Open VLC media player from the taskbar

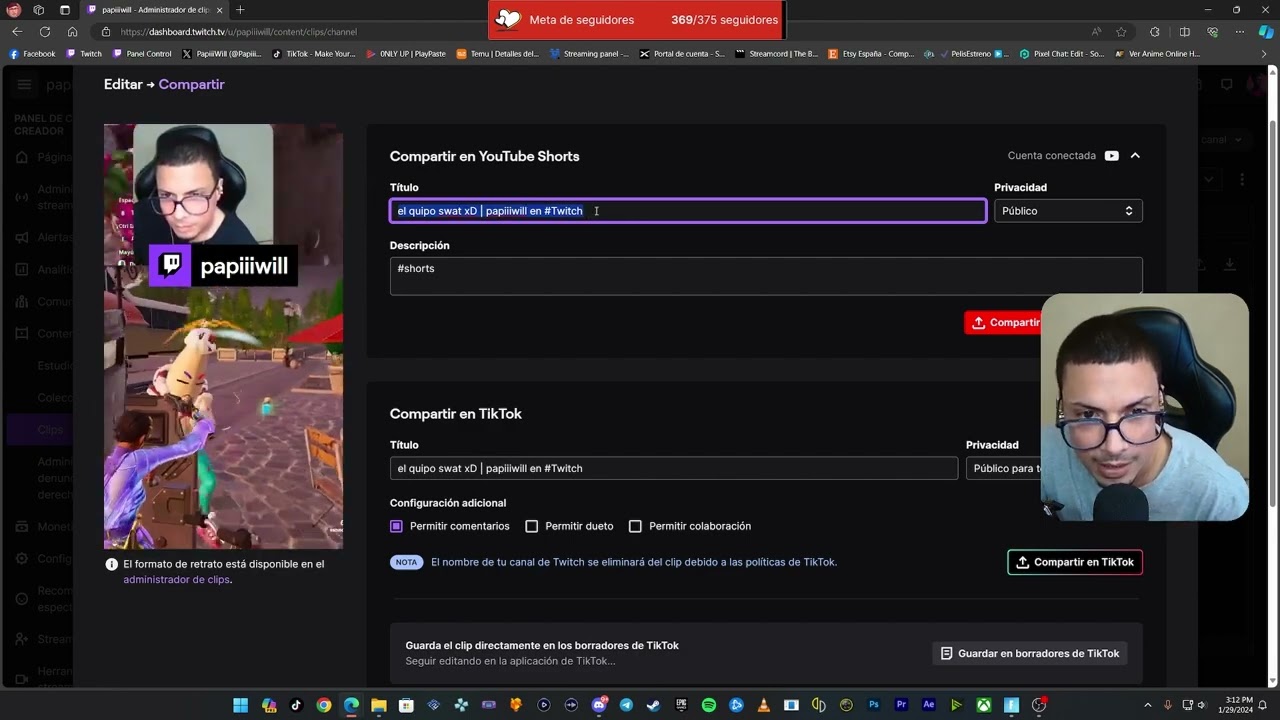click(x=764, y=705)
